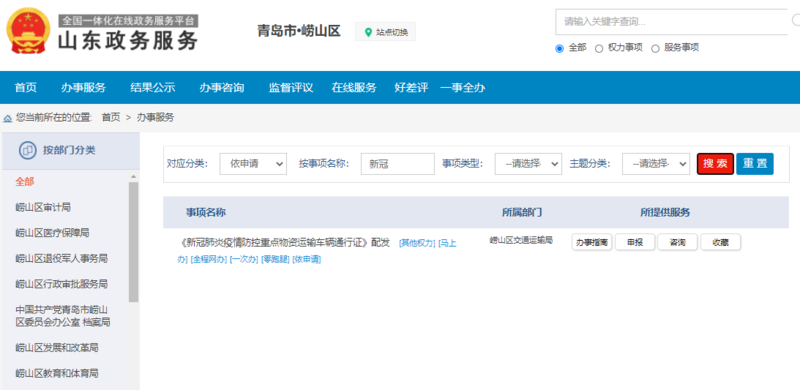Click the 按部门分类 sidebar heading

pyautogui.click(x=69, y=150)
